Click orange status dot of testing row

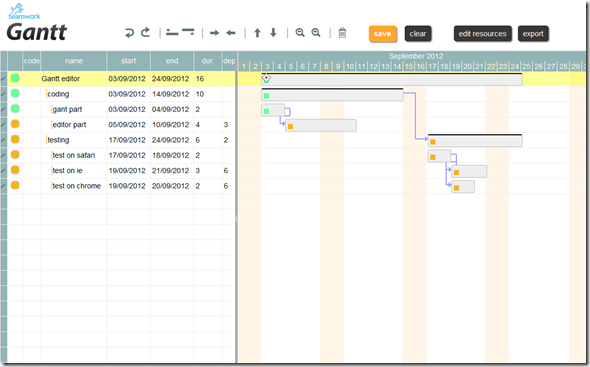point(15,139)
